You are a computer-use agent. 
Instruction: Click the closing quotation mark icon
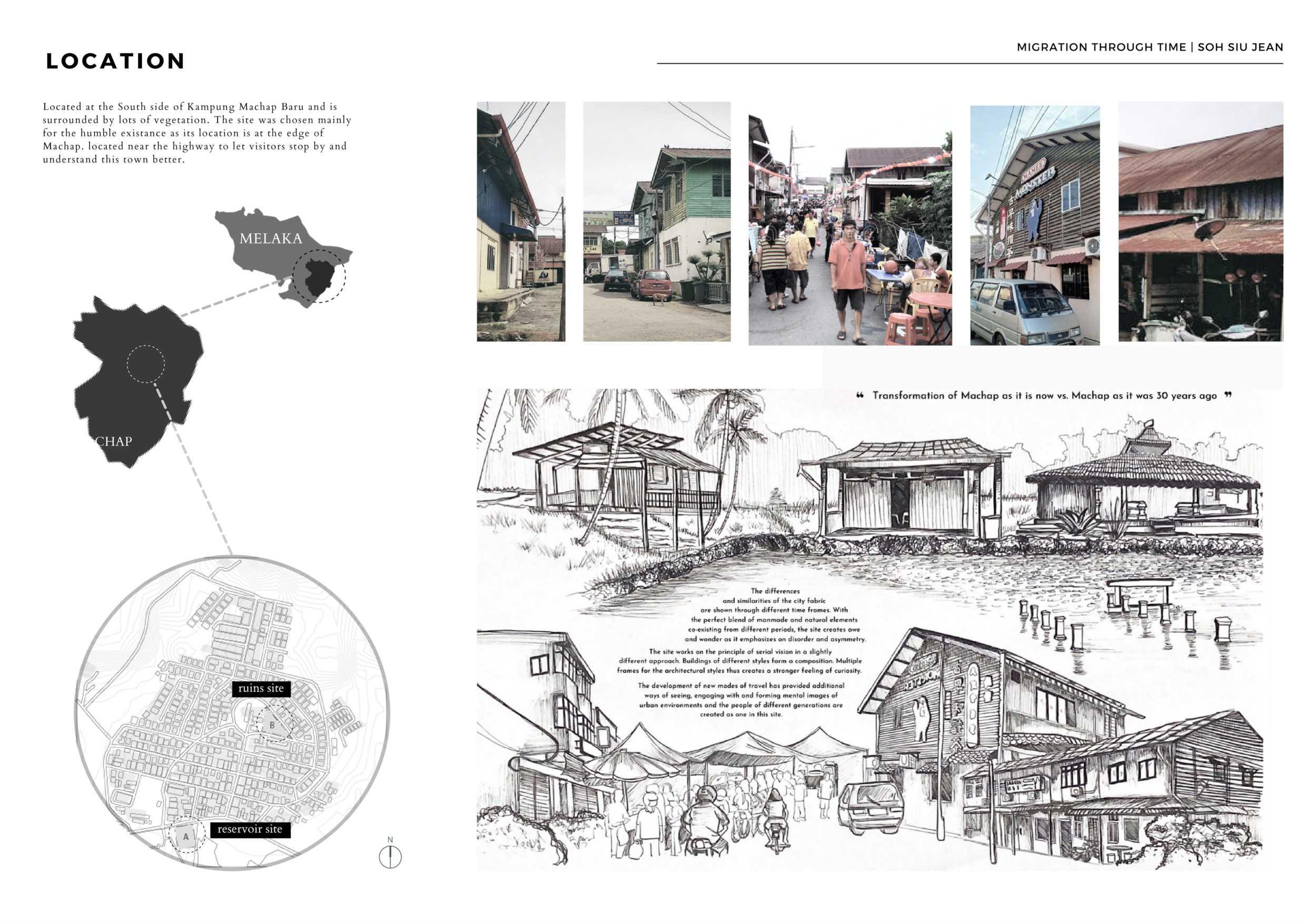click(1228, 395)
